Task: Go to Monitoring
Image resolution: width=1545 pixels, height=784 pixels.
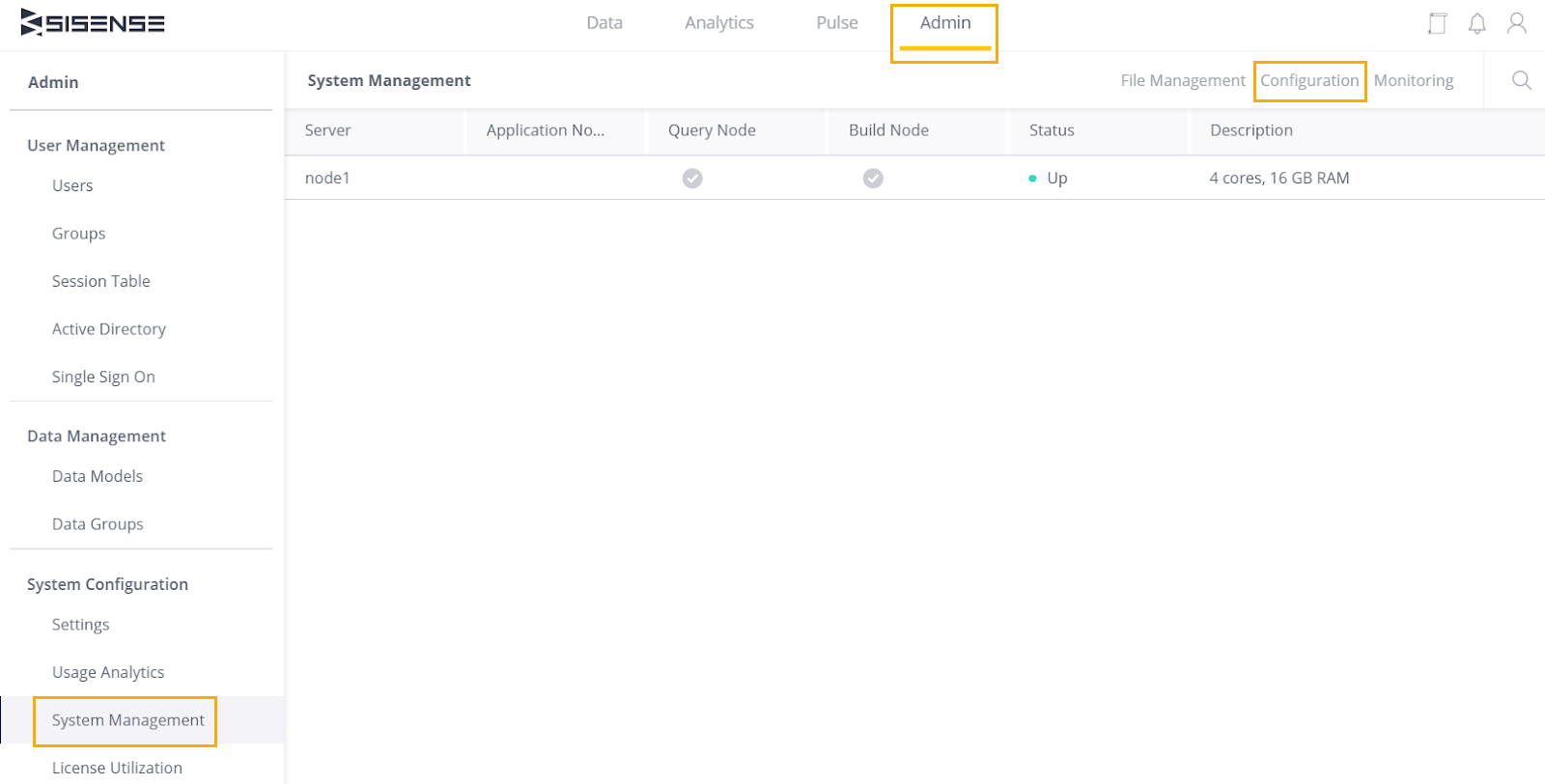Action: [1413, 80]
